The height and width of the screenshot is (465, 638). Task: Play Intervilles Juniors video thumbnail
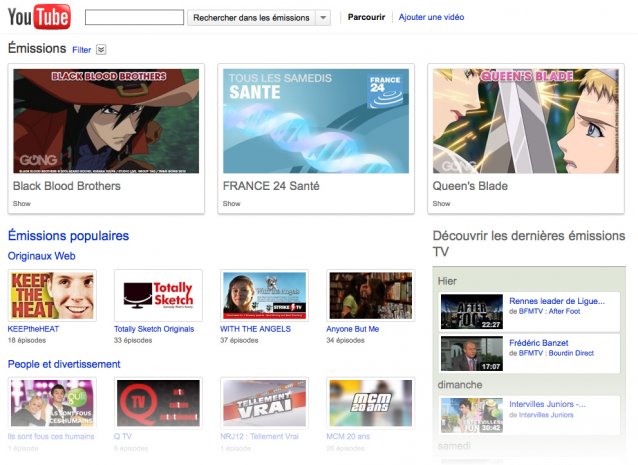point(472,415)
